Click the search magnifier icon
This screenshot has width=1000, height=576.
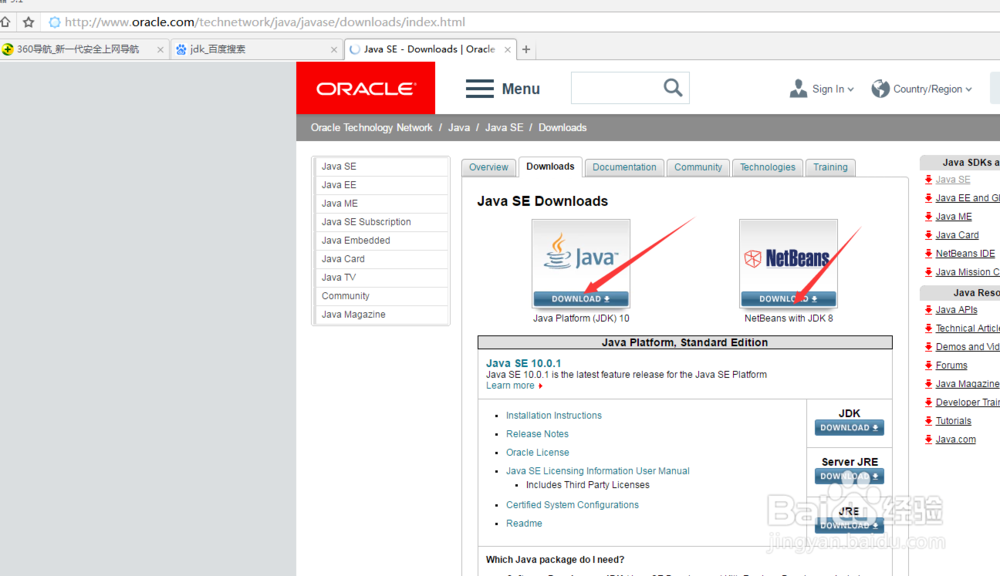point(673,87)
